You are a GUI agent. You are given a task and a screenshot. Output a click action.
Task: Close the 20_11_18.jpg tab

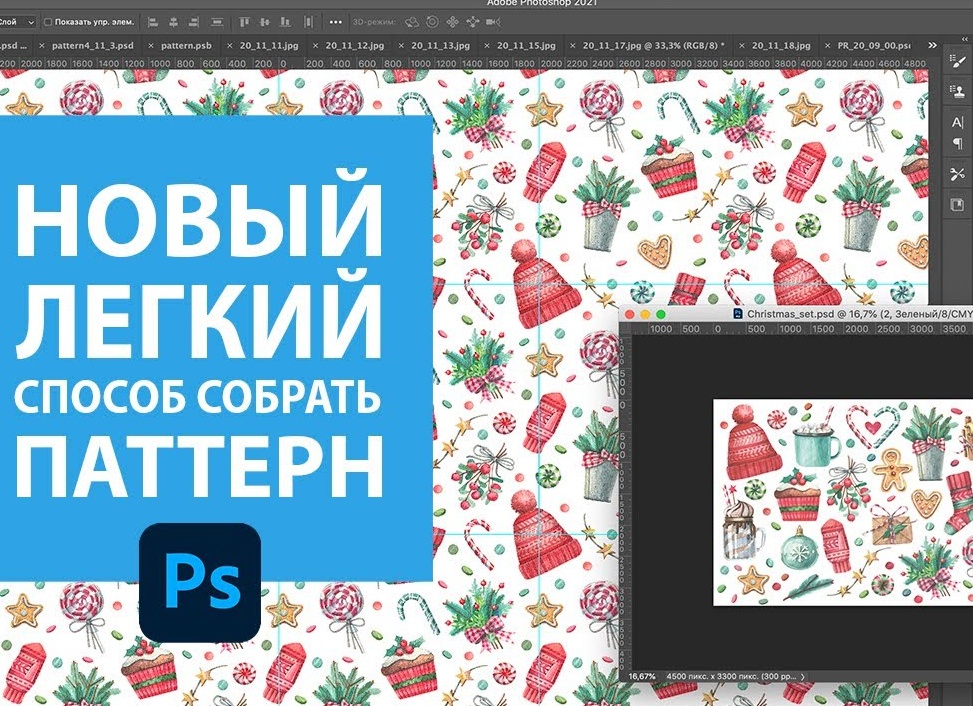[x=742, y=46]
